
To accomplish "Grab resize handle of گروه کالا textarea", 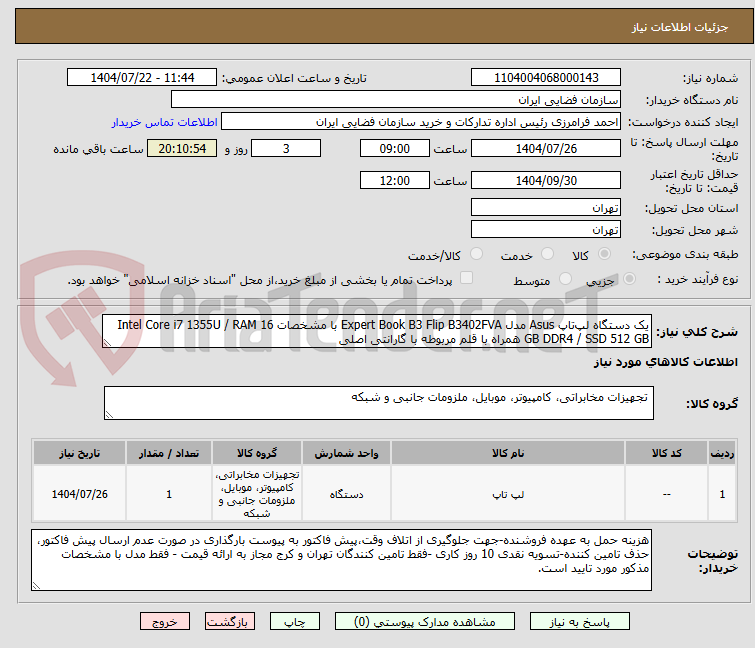I will click(109, 415).
